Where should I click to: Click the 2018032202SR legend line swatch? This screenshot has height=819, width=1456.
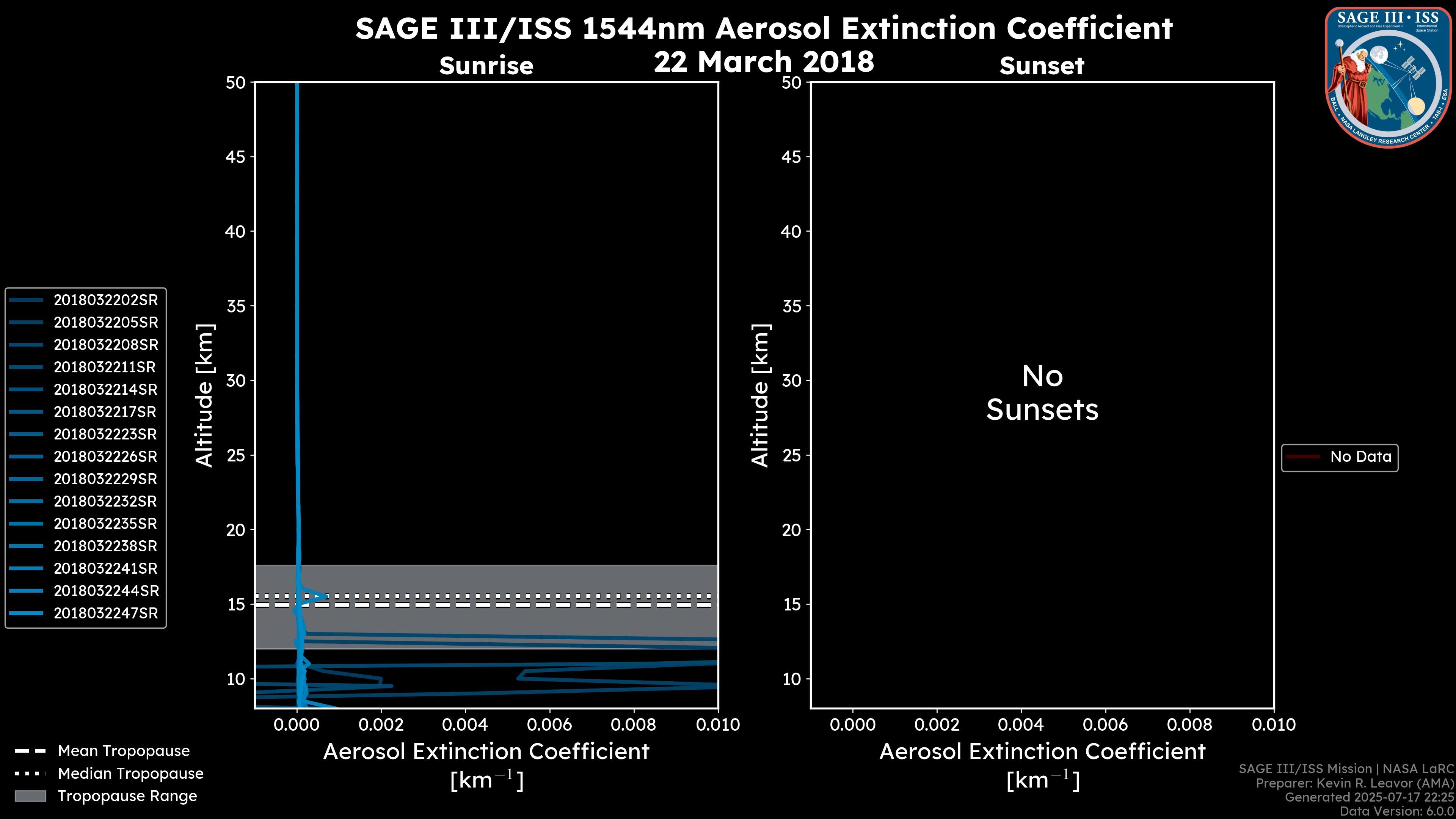[26, 300]
